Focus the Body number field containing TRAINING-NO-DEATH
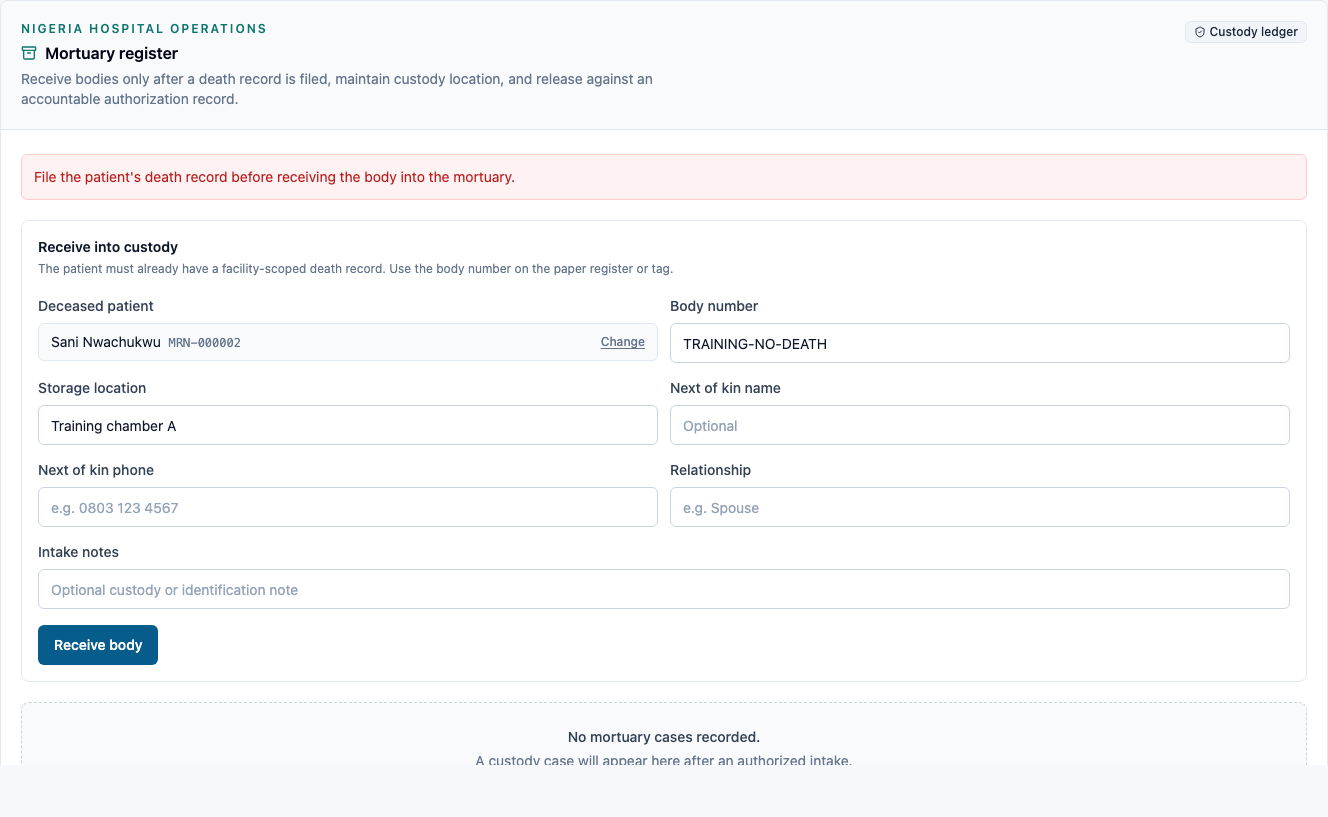This screenshot has width=1328, height=817. [x=979, y=343]
